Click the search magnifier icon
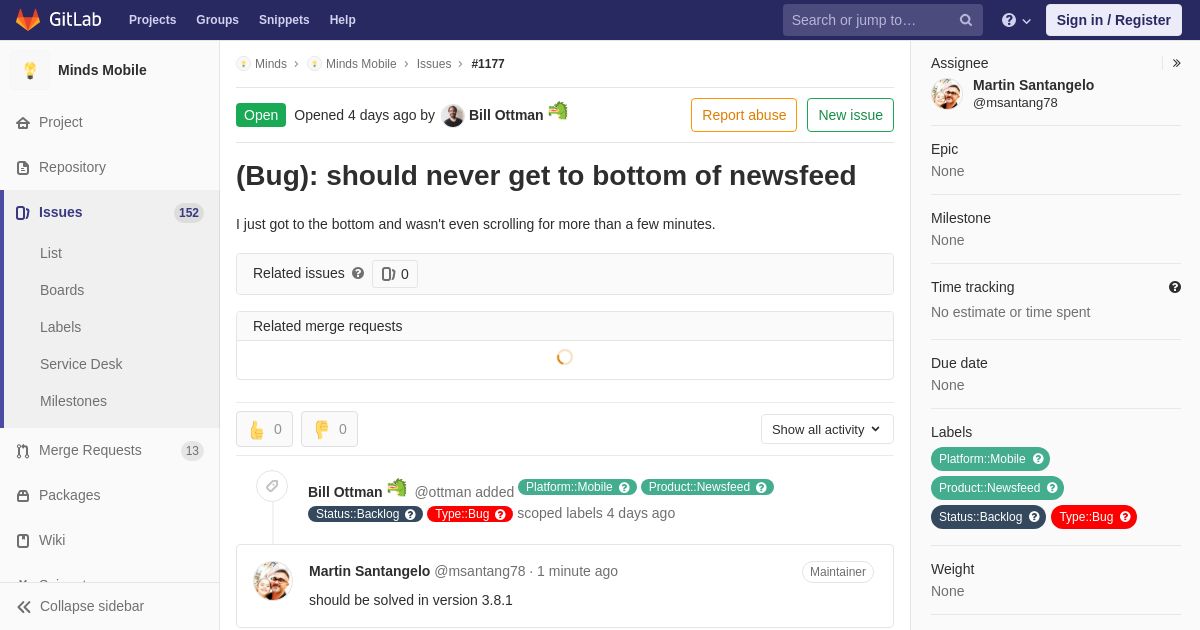 965,20
